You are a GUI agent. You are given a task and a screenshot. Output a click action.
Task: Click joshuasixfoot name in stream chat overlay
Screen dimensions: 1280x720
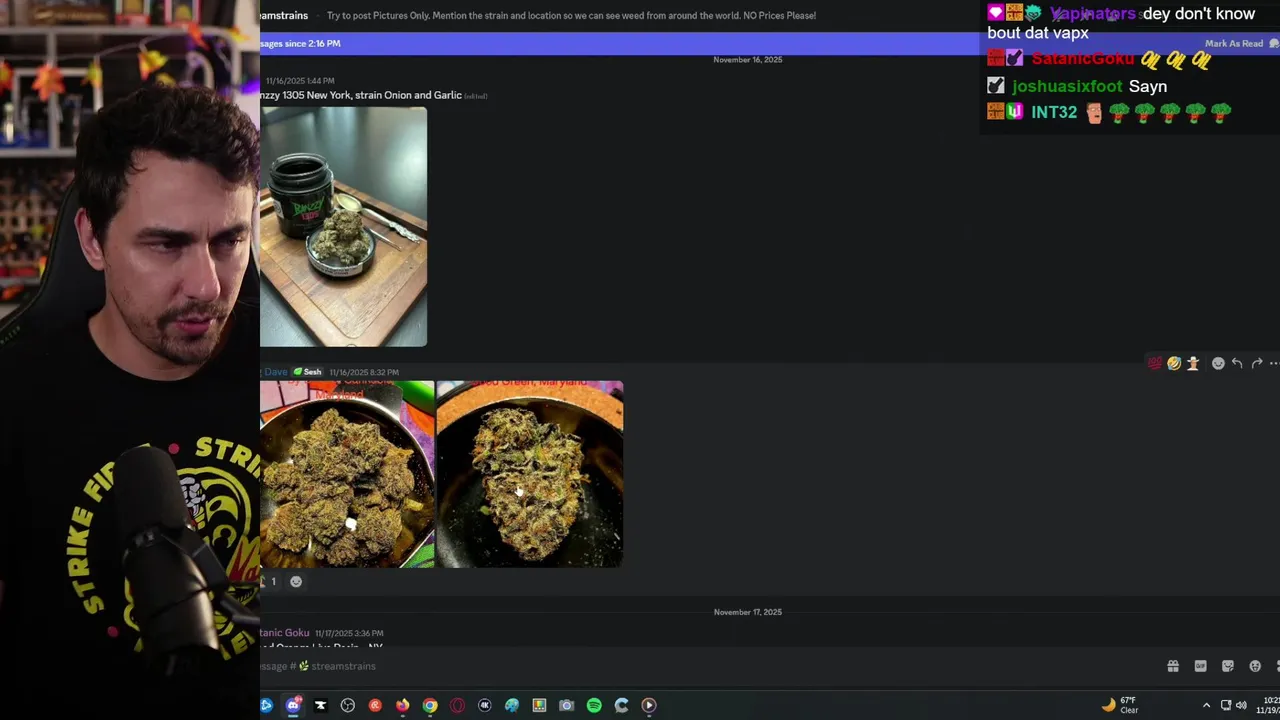[1067, 86]
